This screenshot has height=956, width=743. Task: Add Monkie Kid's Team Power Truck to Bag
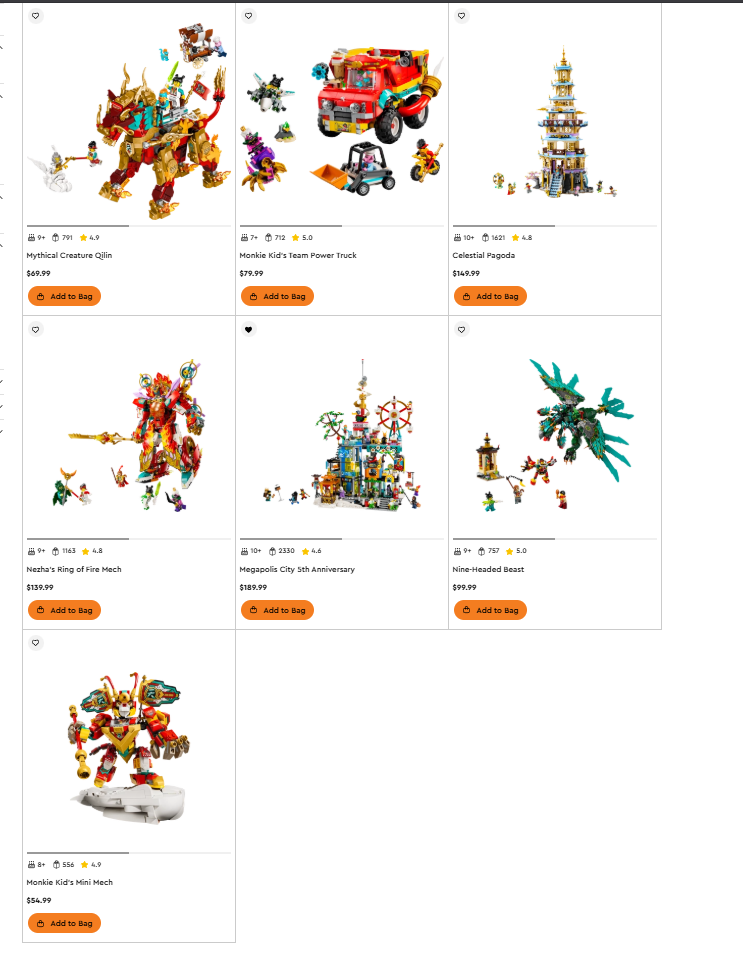[277, 296]
